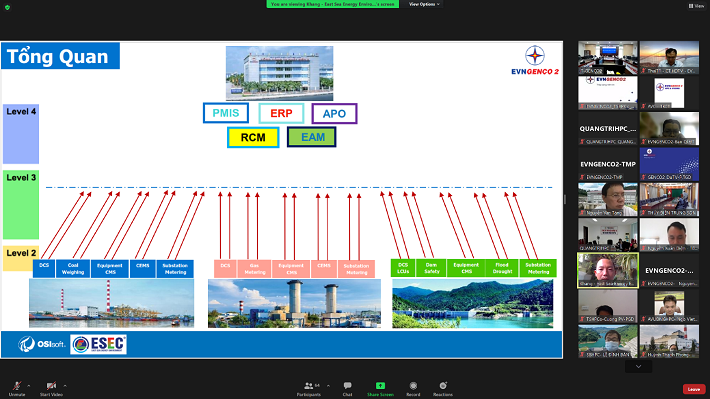Select the Golden Gate background video tile
710x399 pixels.
pos(669,58)
